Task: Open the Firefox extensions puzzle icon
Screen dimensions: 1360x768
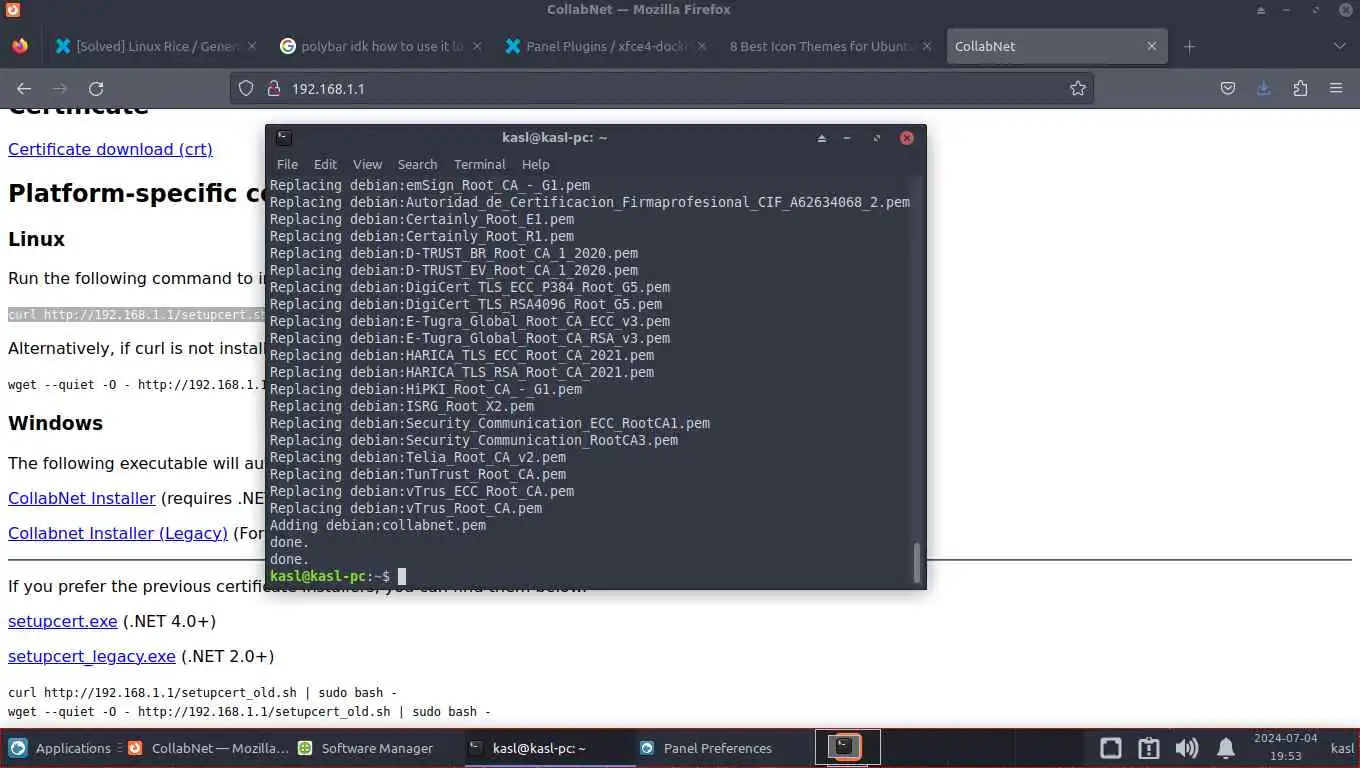Action: (x=1300, y=88)
